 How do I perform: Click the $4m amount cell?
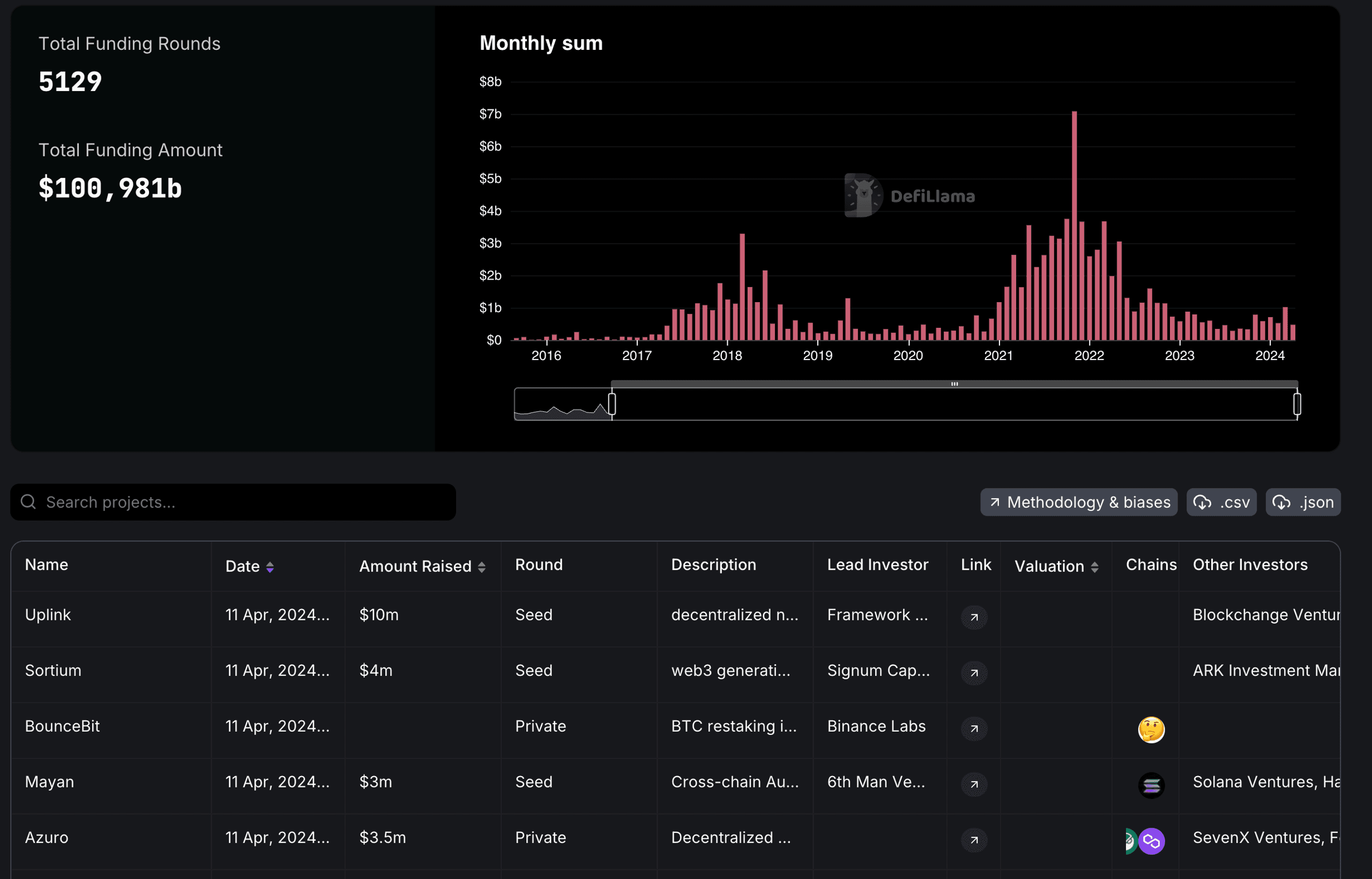point(376,670)
